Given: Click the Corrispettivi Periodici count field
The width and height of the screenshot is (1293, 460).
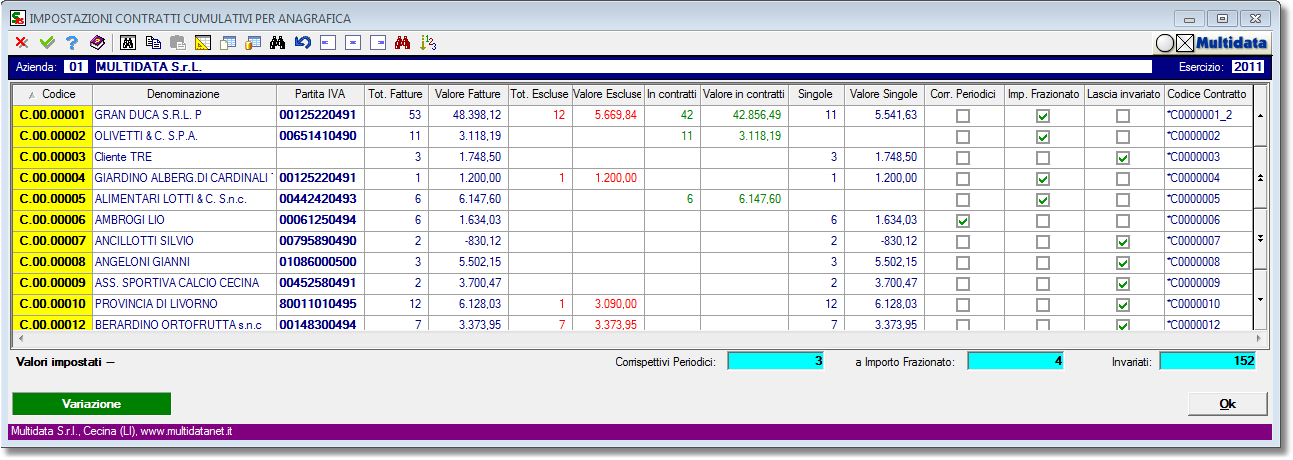Looking at the screenshot, I should coord(776,361).
